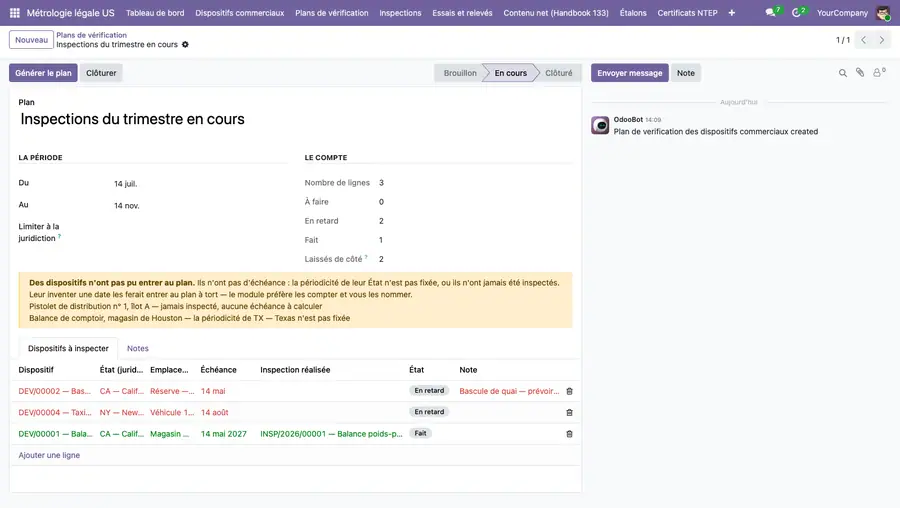Open the apps grid menu
900x508 pixels.
(15, 13)
